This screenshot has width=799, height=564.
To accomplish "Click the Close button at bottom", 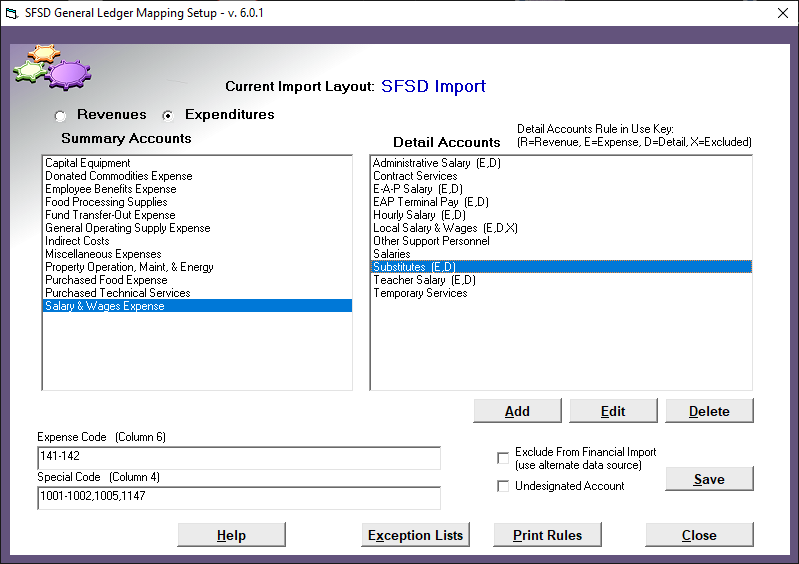I will 699,535.
